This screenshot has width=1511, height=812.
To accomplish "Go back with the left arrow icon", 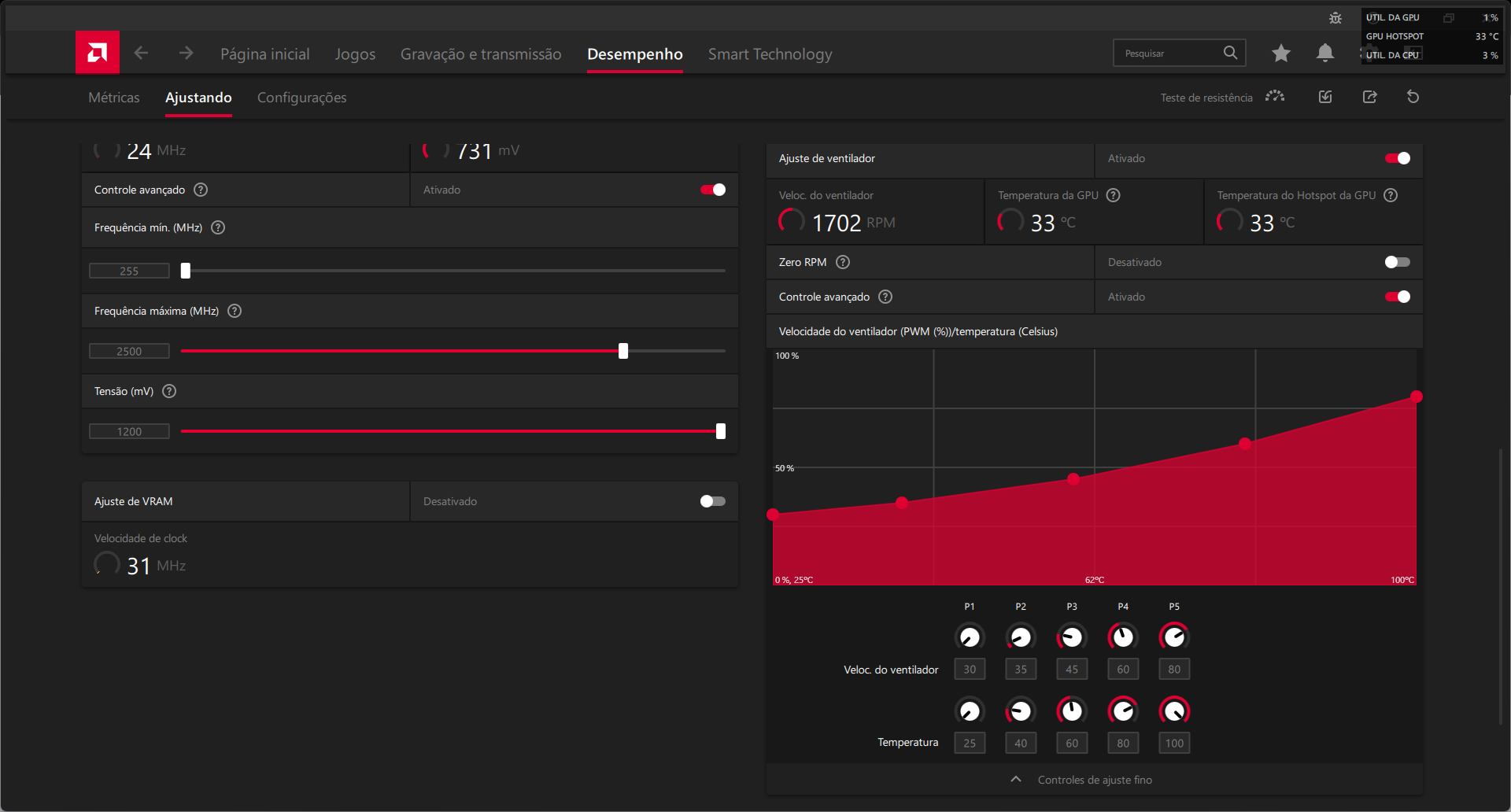I will pyautogui.click(x=142, y=53).
